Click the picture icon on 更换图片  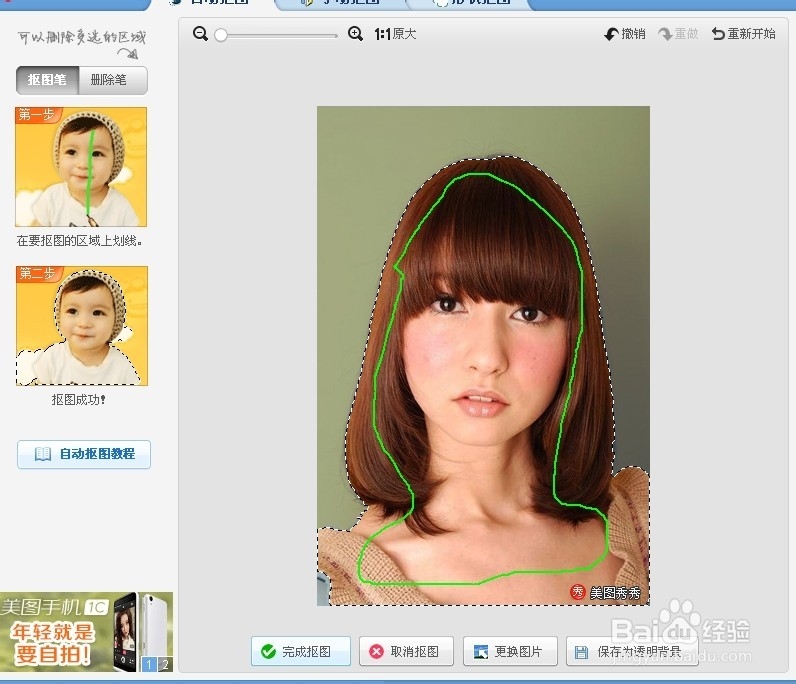481,652
